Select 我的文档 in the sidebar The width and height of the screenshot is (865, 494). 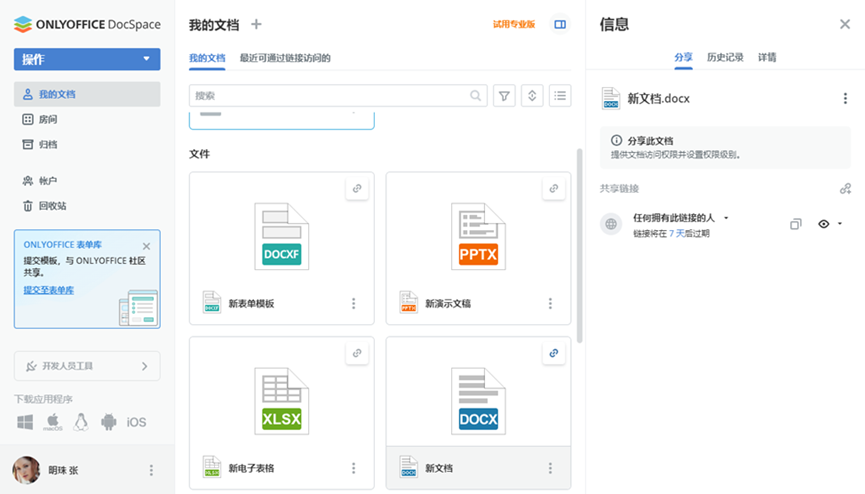[87, 94]
